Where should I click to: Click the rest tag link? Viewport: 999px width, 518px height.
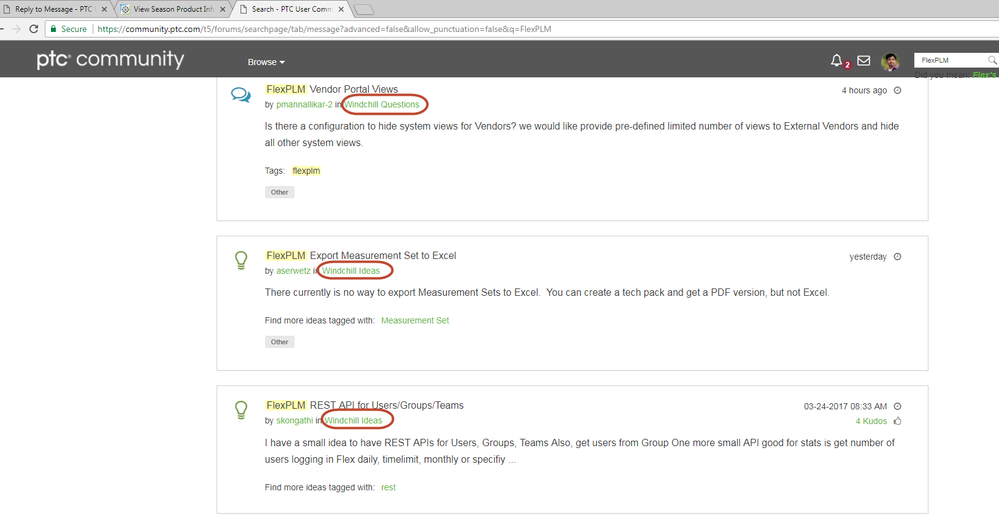[x=388, y=487]
